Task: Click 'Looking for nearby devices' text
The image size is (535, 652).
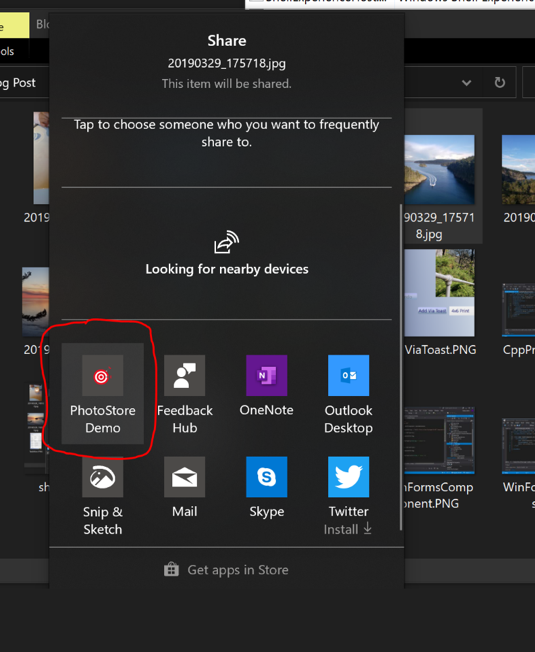Action: coord(227,269)
